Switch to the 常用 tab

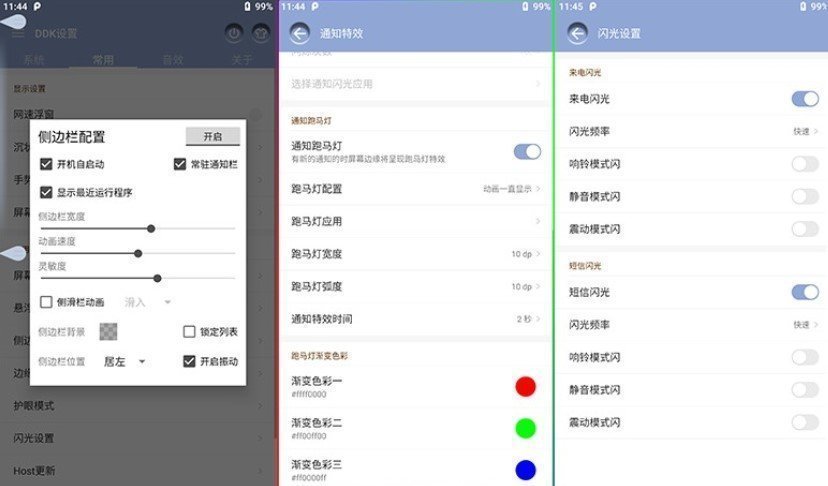[103, 60]
